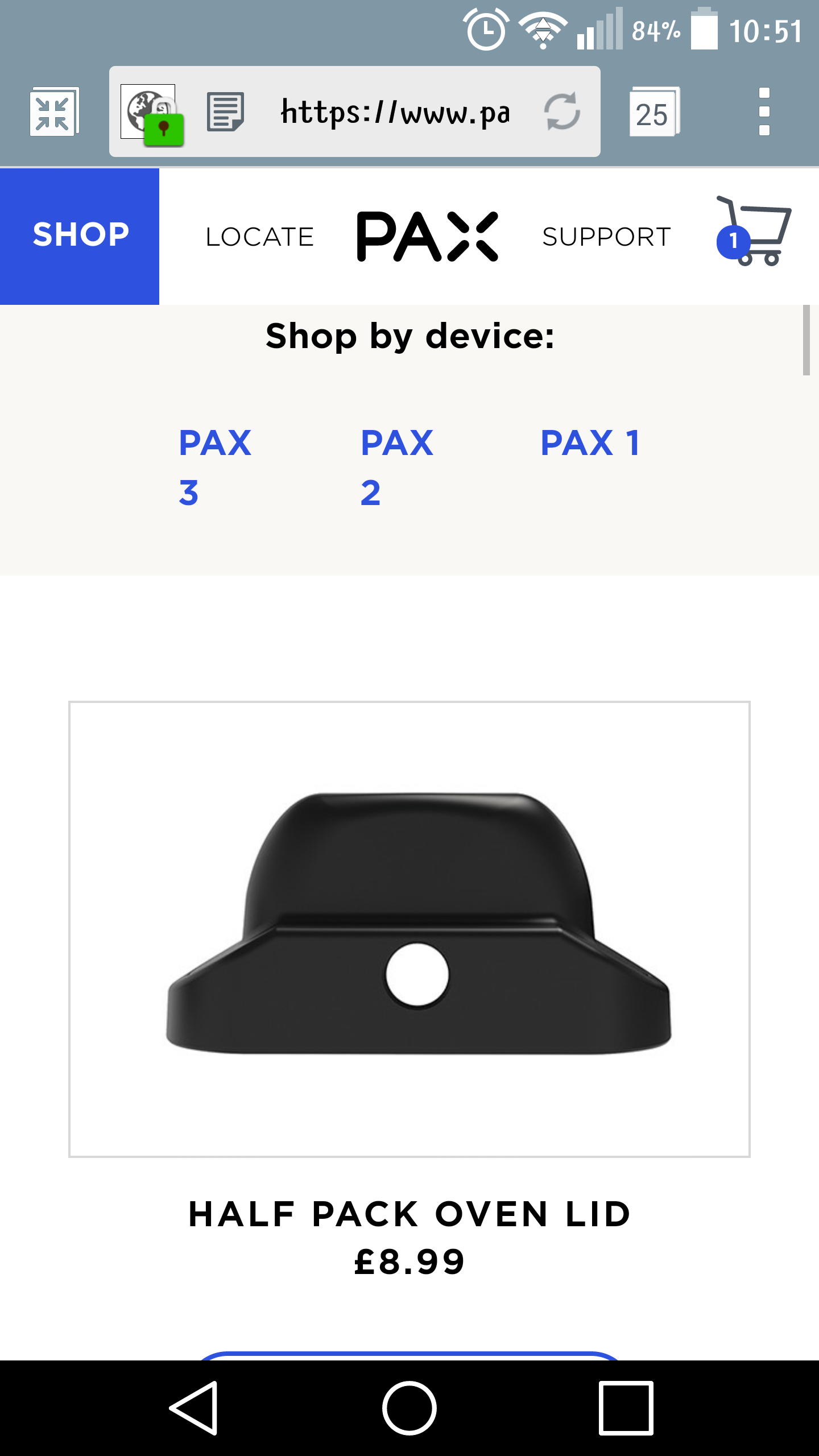Open the shopping cart icon with 1 item
Image resolution: width=819 pixels, height=1456 pixels.
tap(754, 231)
